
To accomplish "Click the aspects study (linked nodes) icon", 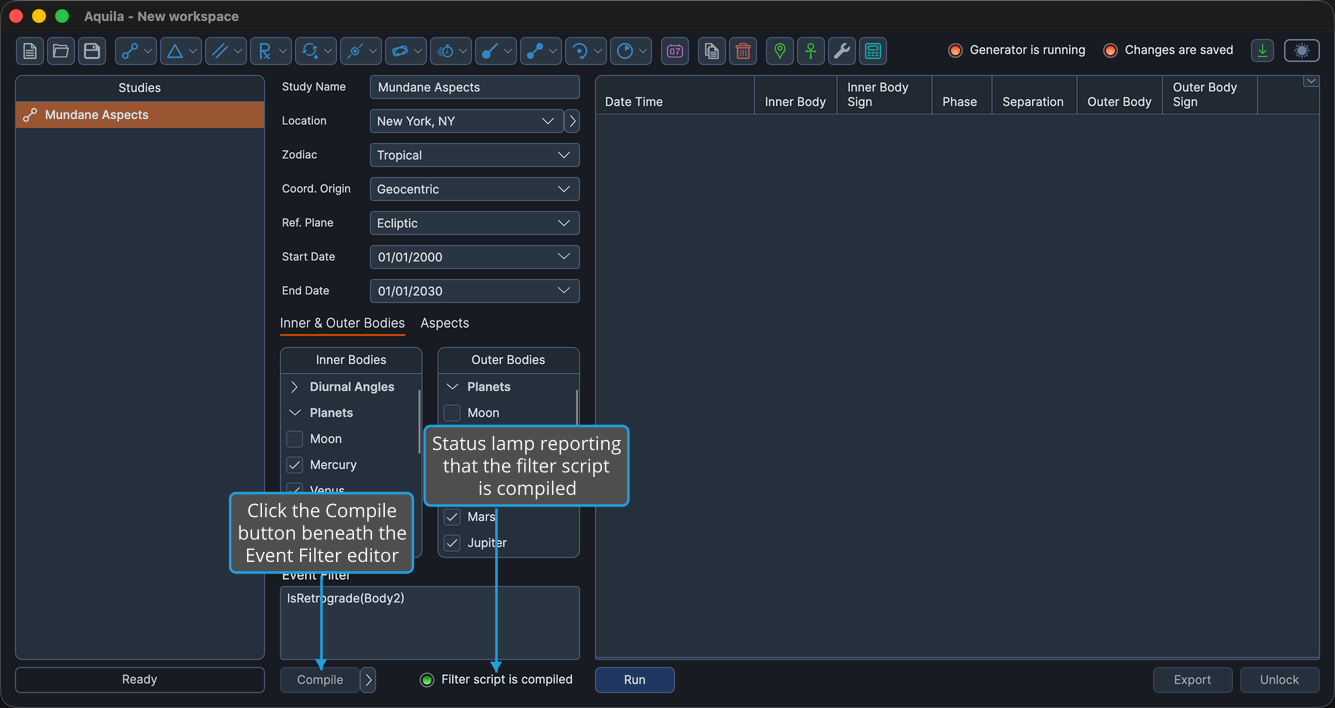I will tap(129, 51).
